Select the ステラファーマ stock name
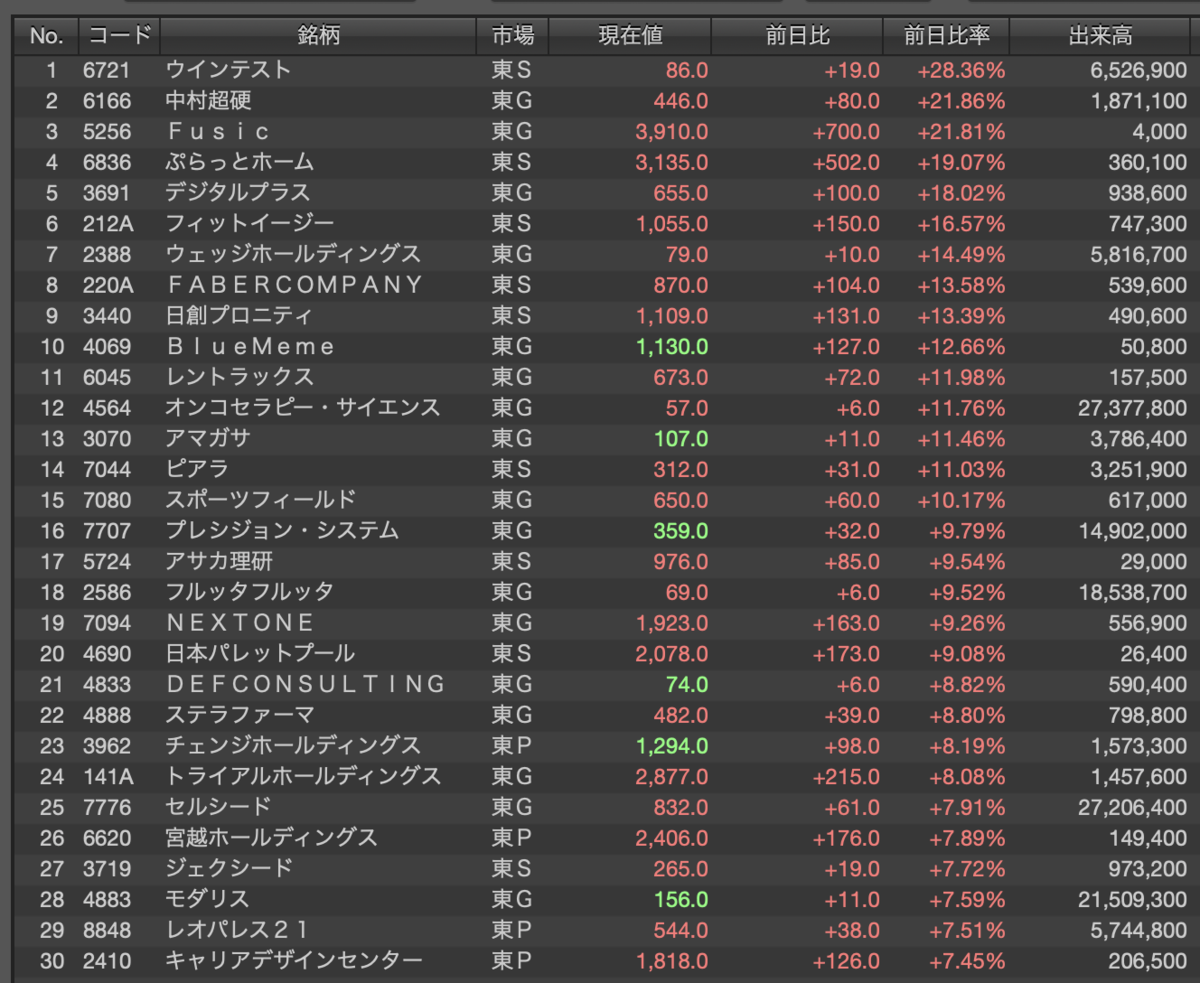The height and width of the screenshot is (983, 1200). tap(239, 715)
